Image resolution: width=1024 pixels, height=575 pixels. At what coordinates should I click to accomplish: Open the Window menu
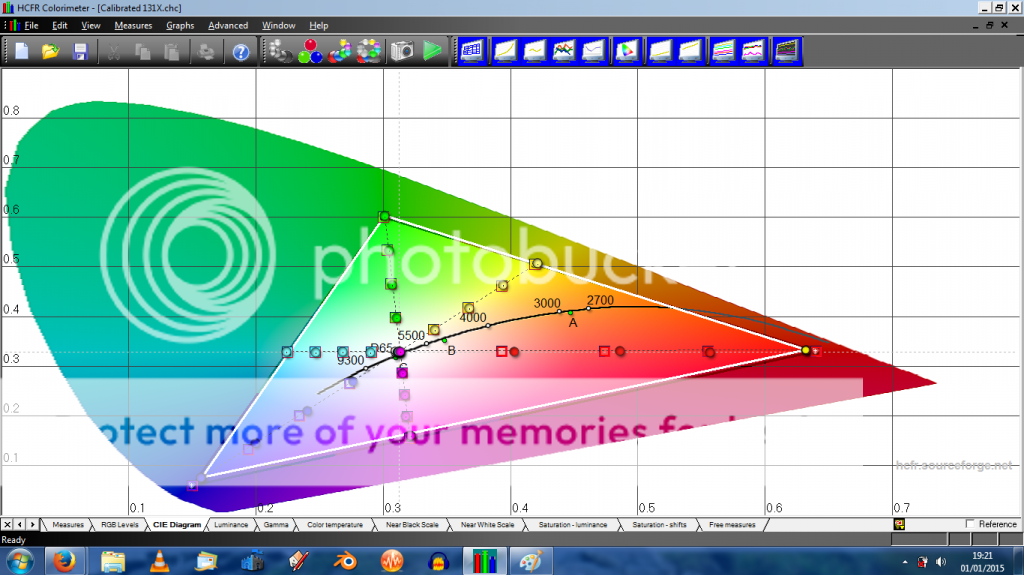click(279, 25)
